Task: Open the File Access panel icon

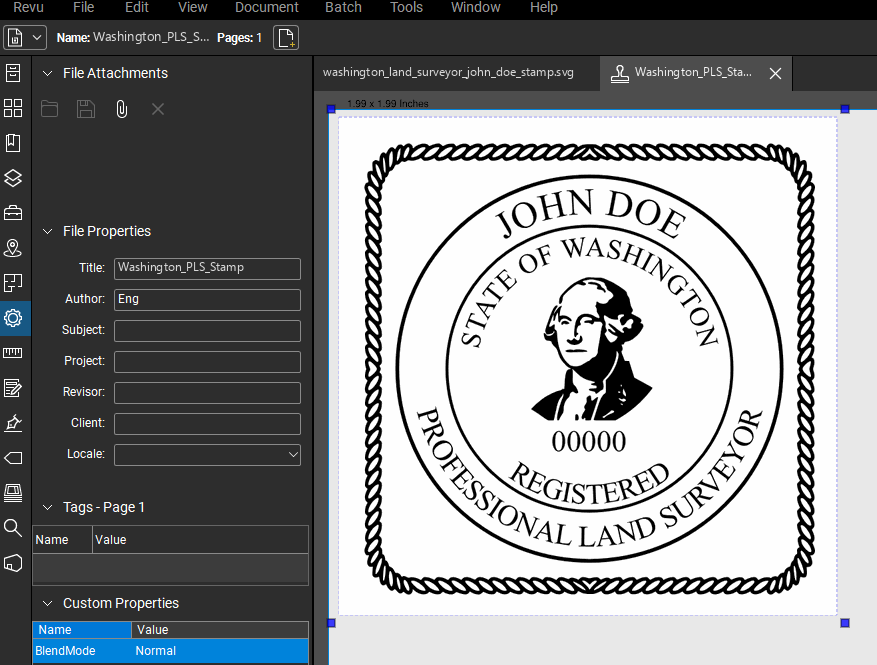Action: click(13, 73)
